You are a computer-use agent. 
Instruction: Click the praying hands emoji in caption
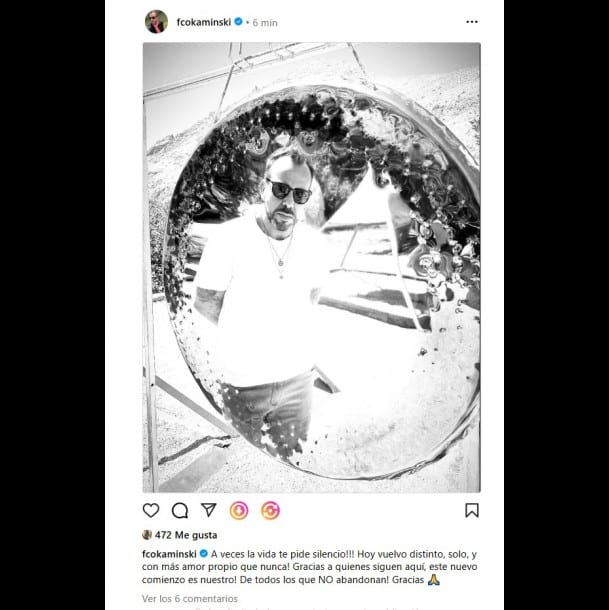tap(434, 580)
